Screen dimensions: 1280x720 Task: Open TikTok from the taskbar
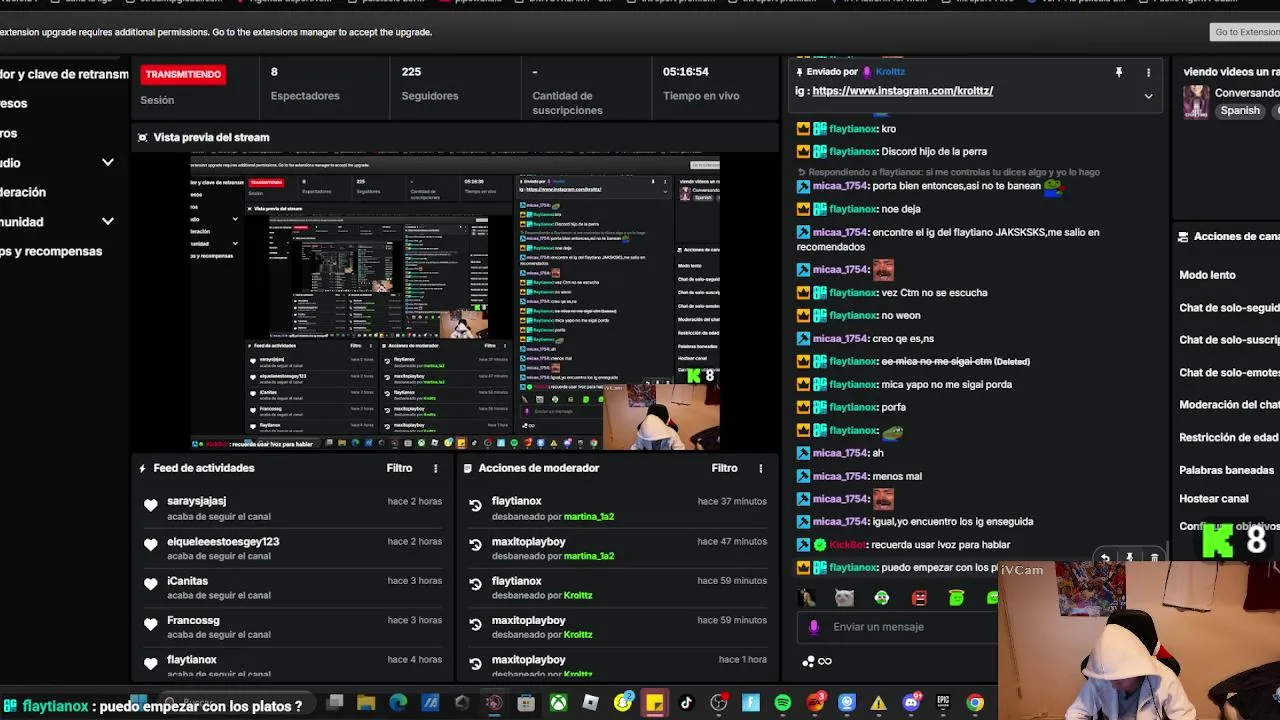pyautogui.click(x=686, y=703)
